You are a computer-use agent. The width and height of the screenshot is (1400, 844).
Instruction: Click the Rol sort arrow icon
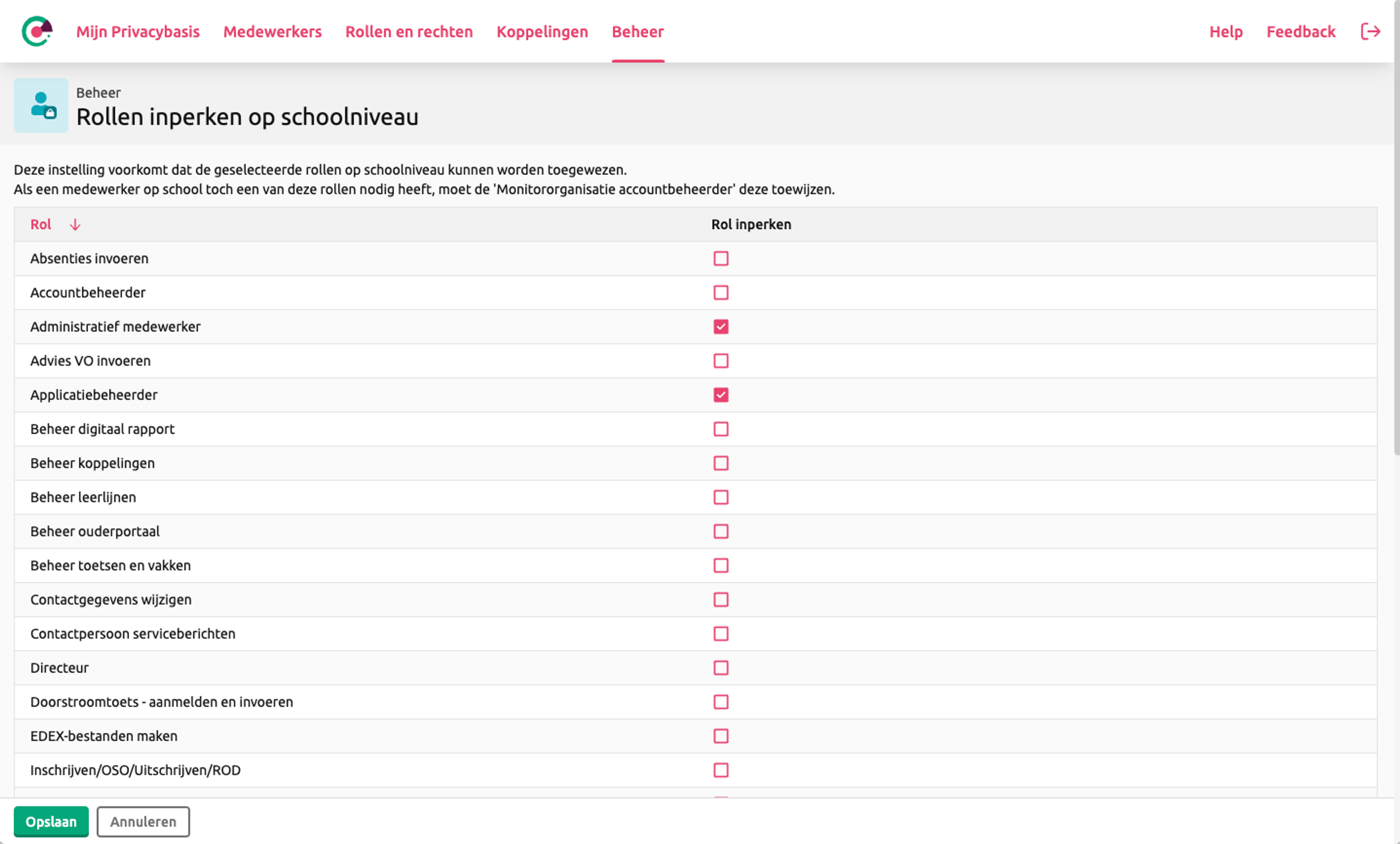pyautogui.click(x=75, y=225)
